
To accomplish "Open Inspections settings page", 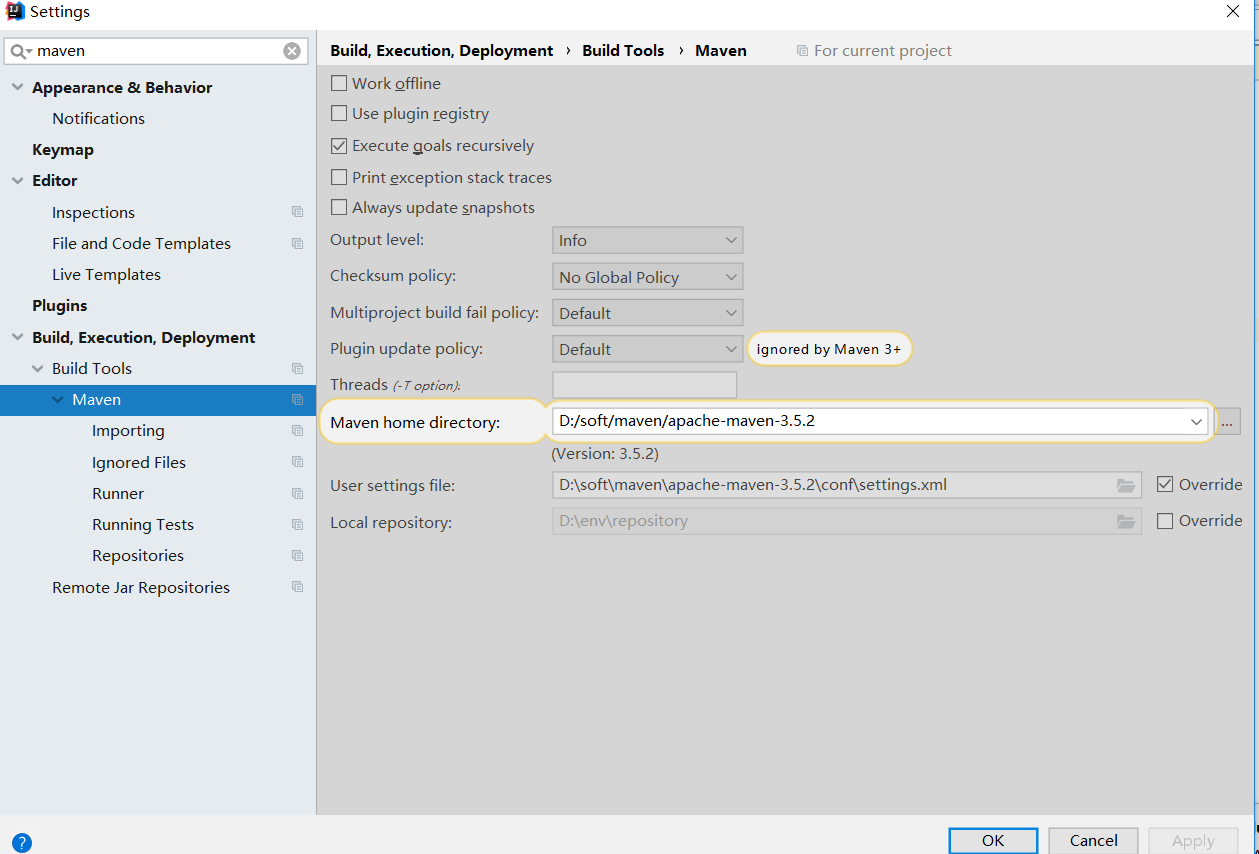I will pyautogui.click(x=93, y=212).
